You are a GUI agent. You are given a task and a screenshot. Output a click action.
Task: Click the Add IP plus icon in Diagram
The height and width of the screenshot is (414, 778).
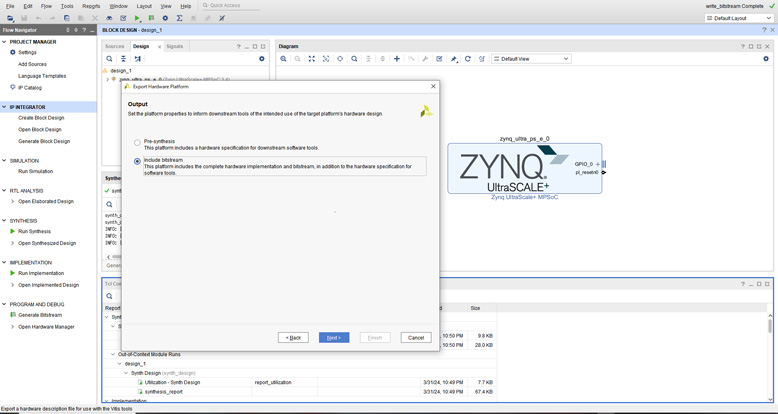click(397, 59)
